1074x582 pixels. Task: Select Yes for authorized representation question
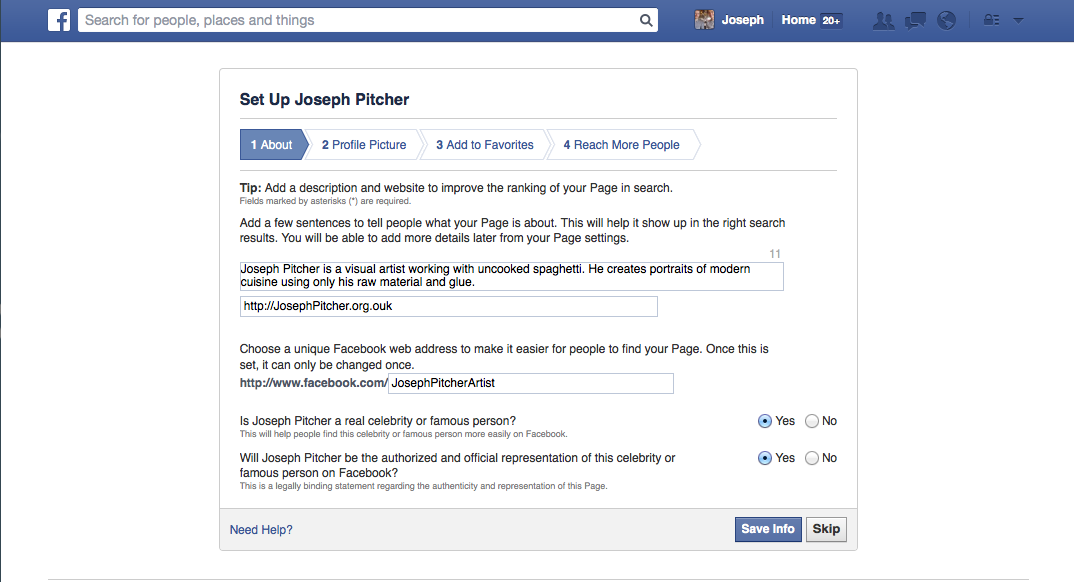tap(764, 458)
